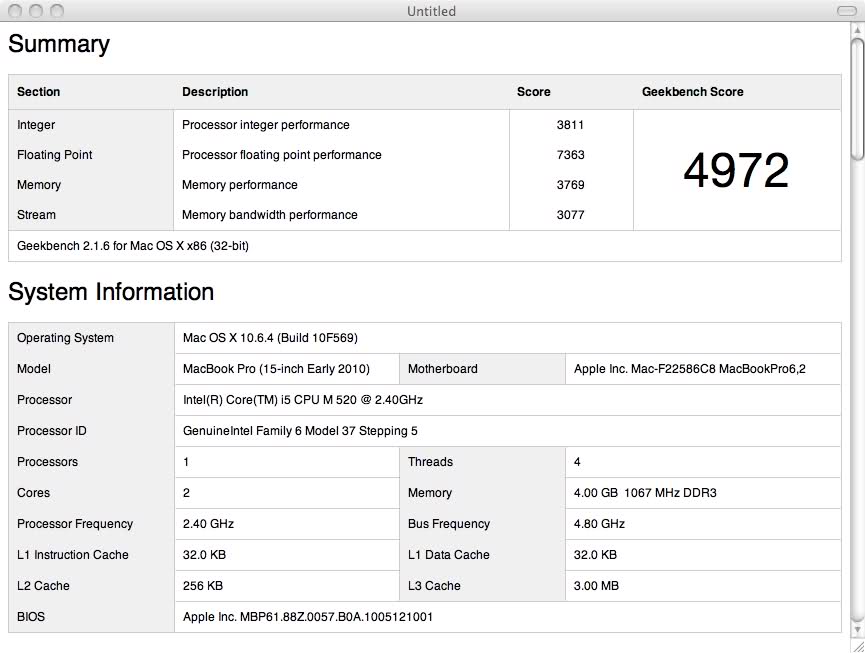Click the Untitled window title

click(x=431, y=11)
